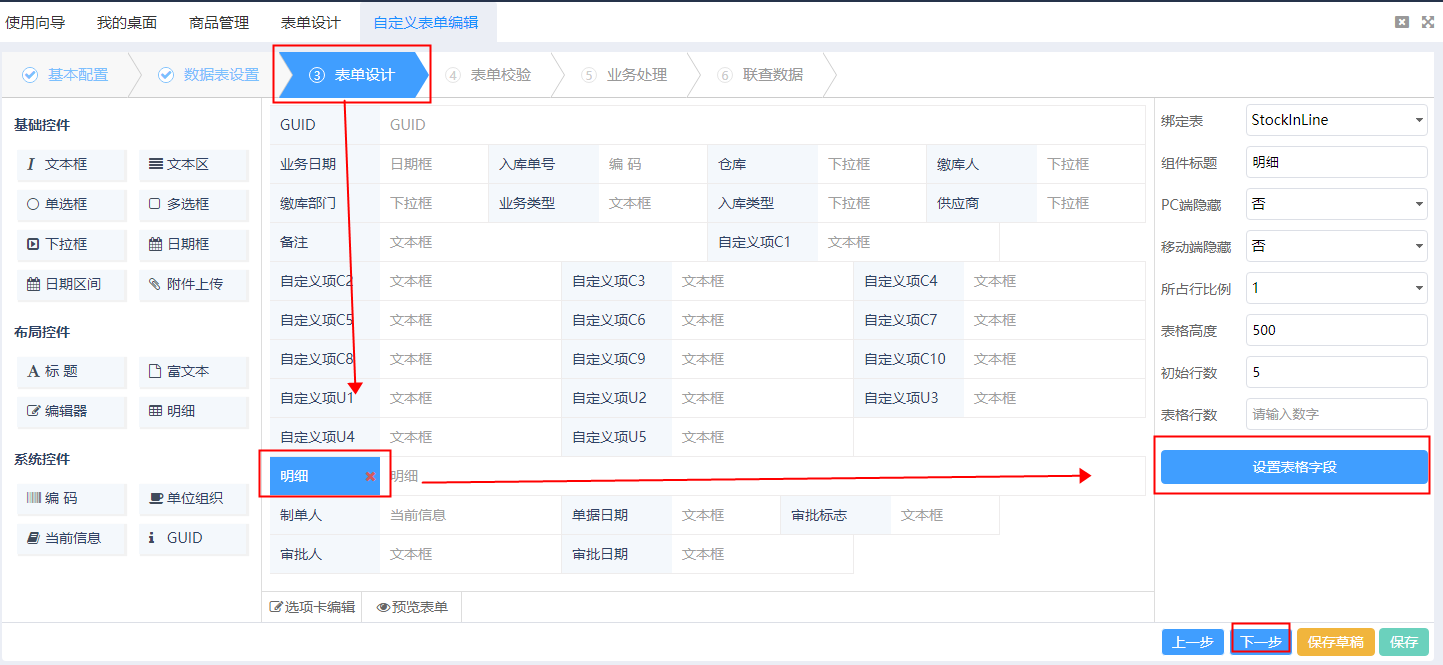Add the GUID system control from palette
This screenshot has height=665, width=1443.
pyautogui.click(x=194, y=538)
